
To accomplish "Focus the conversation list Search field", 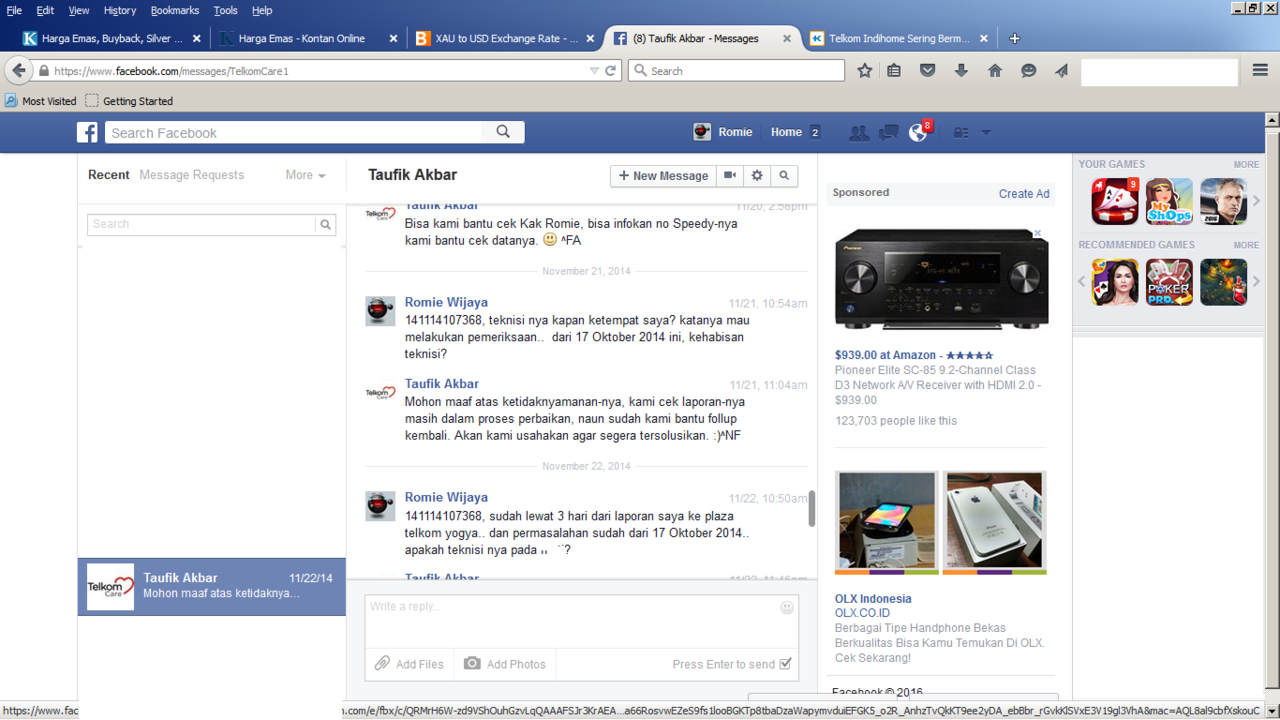I will point(202,224).
